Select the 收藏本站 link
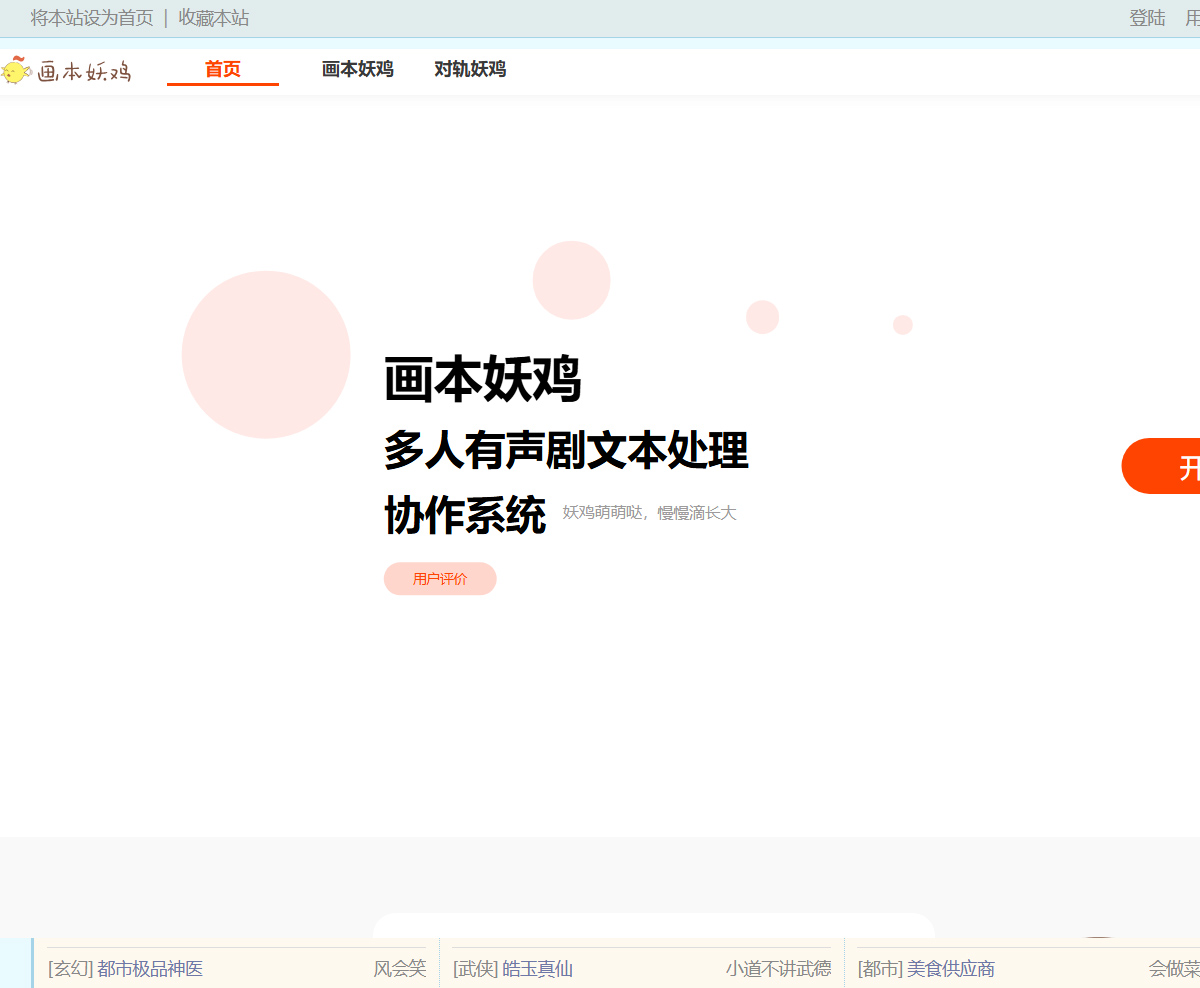The height and width of the screenshot is (988, 1200). coord(214,18)
